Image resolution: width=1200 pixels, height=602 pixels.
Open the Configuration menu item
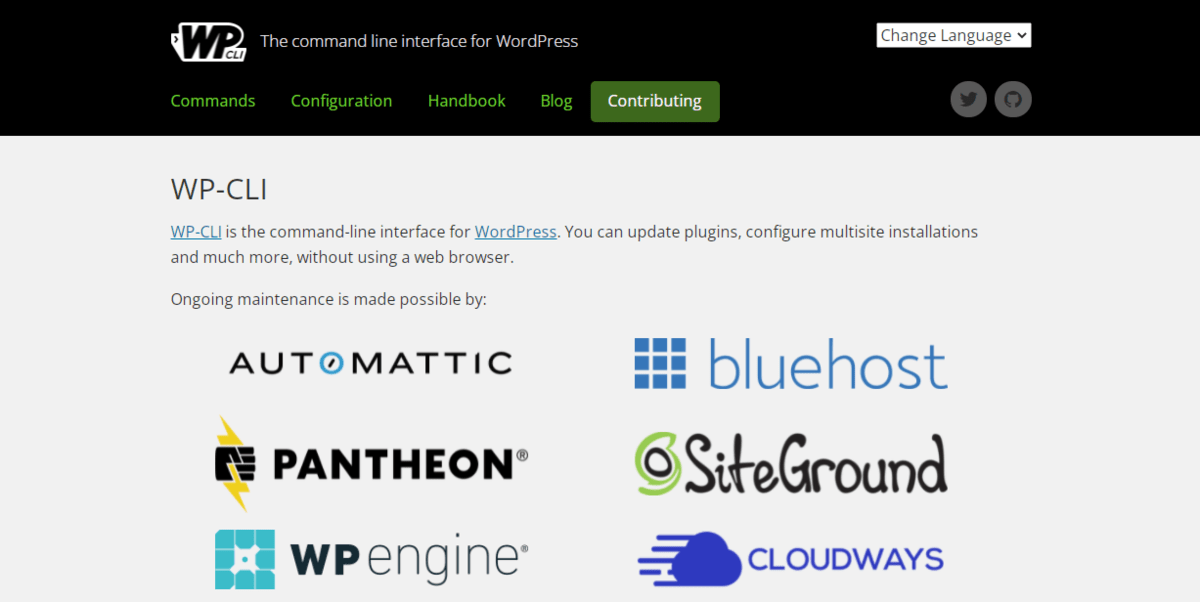coord(341,101)
